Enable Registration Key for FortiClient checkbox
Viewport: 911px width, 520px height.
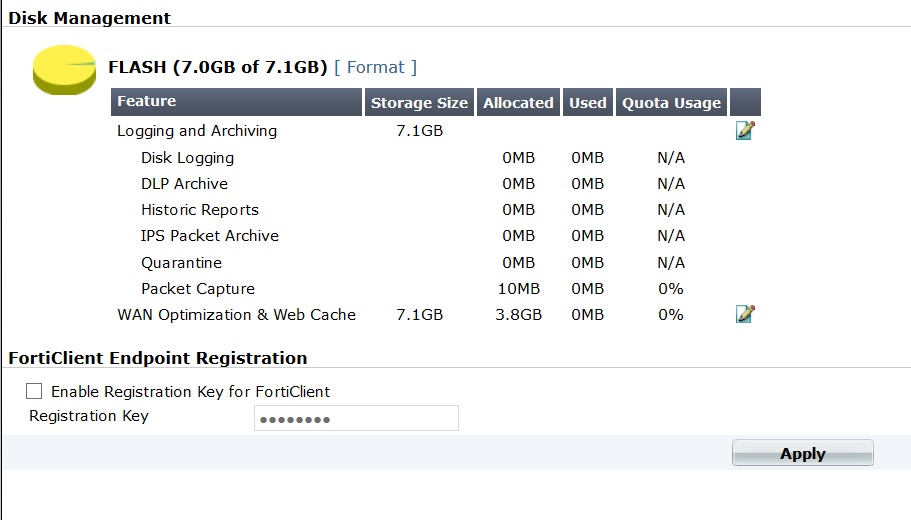coord(34,391)
